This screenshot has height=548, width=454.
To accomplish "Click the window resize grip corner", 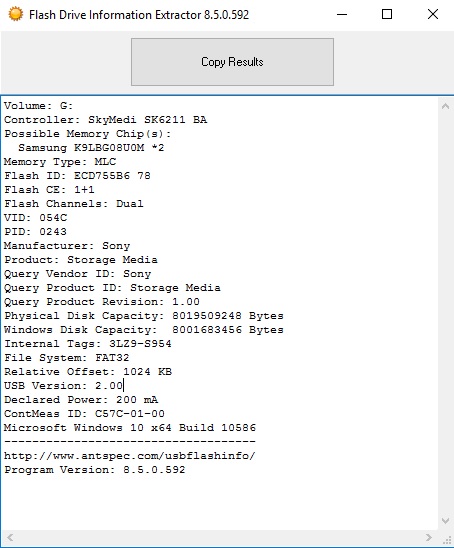I will [x=447, y=540].
